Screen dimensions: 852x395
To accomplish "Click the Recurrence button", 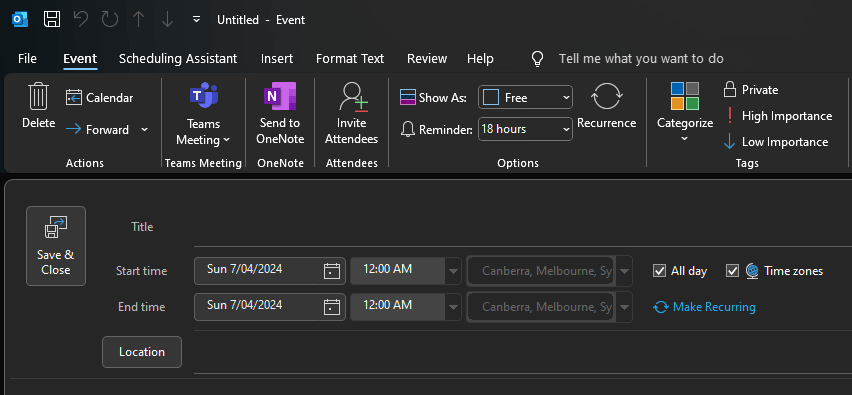I will tap(606, 106).
